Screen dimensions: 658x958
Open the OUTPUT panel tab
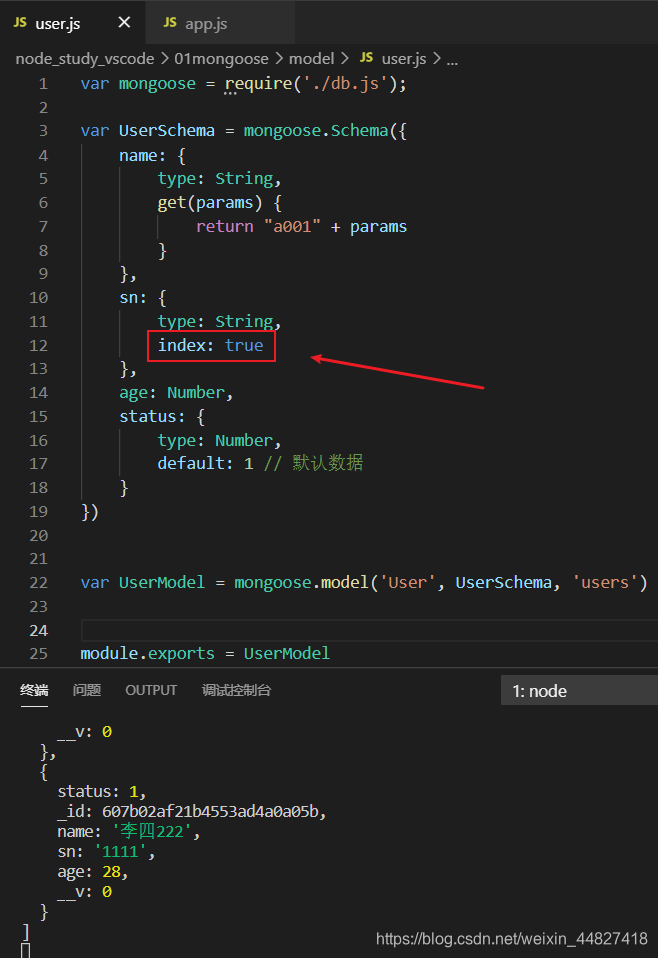tap(151, 690)
